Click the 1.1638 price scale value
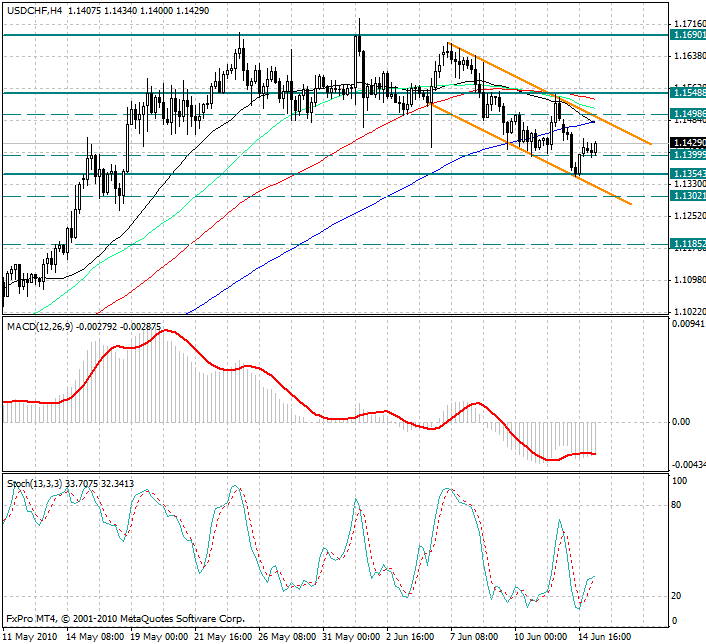This screenshot has height=644, width=706. click(689, 56)
